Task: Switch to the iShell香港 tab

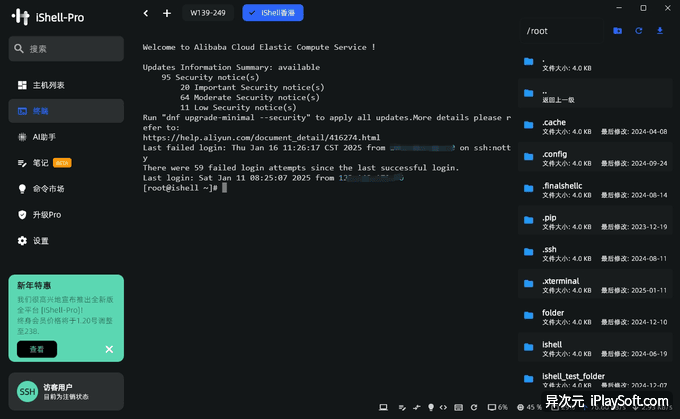Action: pyautogui.click(x=273, y=13)
